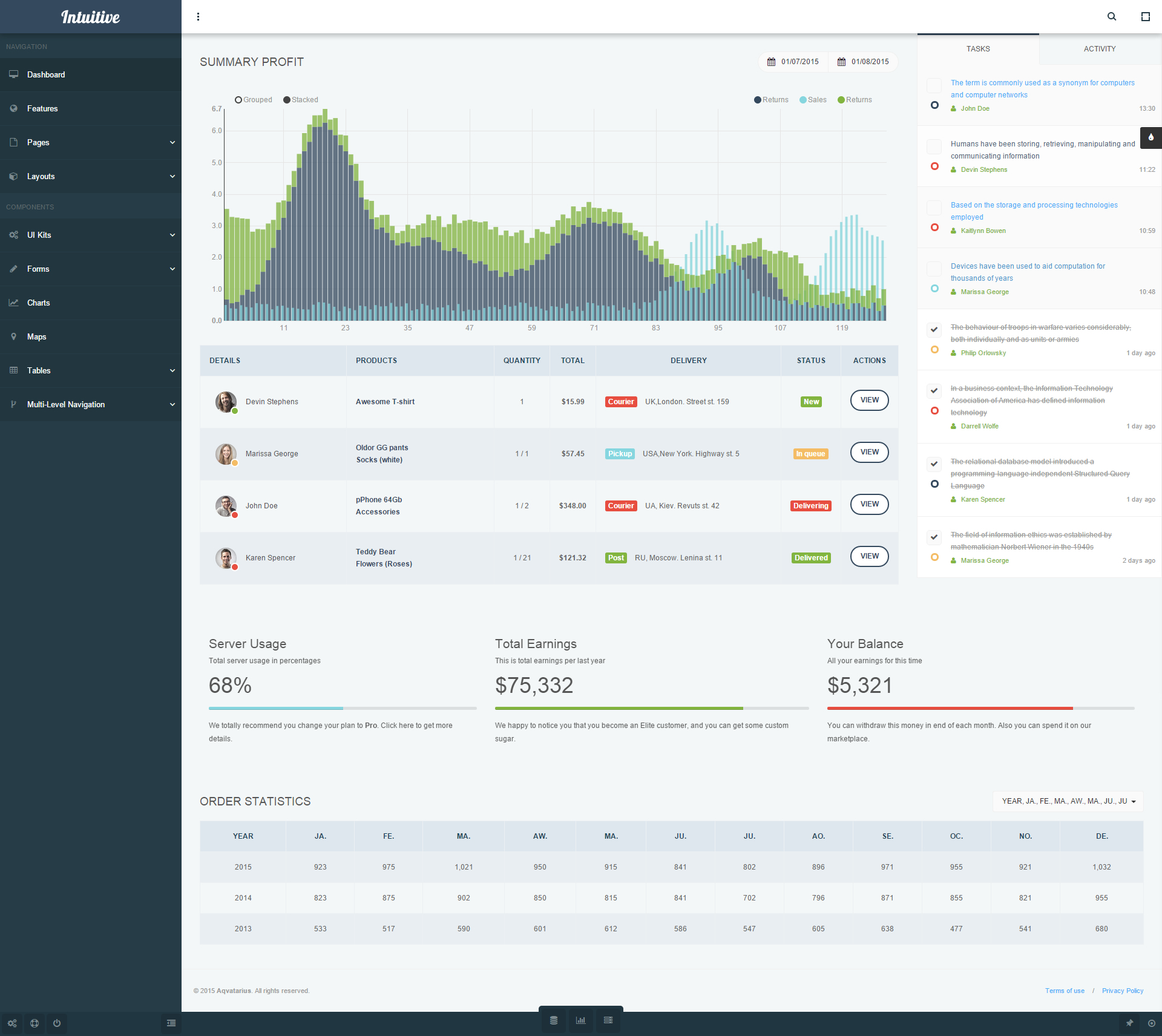The width and height of the screenshot is (1162, 1036).
Task: Click the search magnifier icon
Action: pyautogui.click(x=1111, y=16)
